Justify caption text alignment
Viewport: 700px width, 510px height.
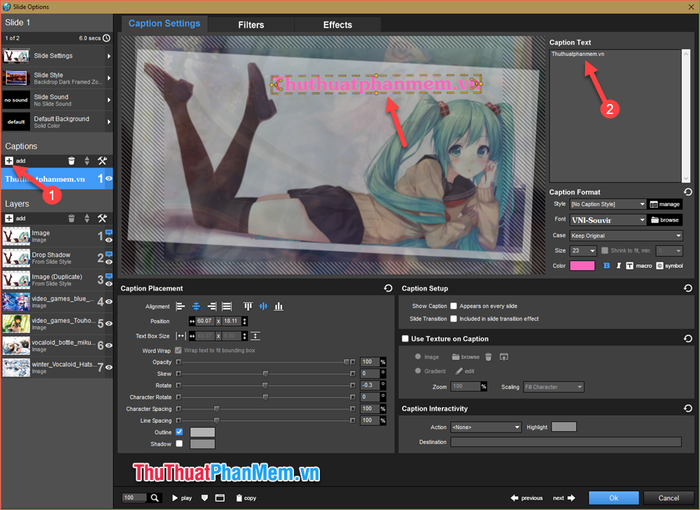tap(227, 306)
